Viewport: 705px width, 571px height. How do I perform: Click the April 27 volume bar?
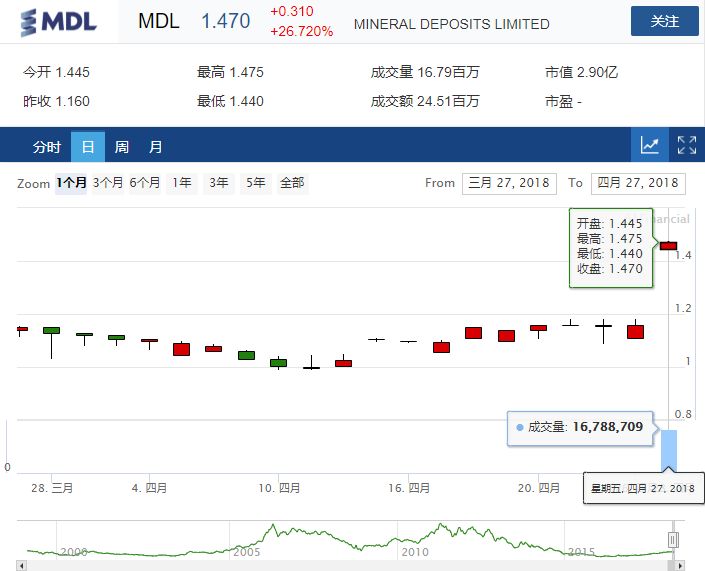pos(669,451)
